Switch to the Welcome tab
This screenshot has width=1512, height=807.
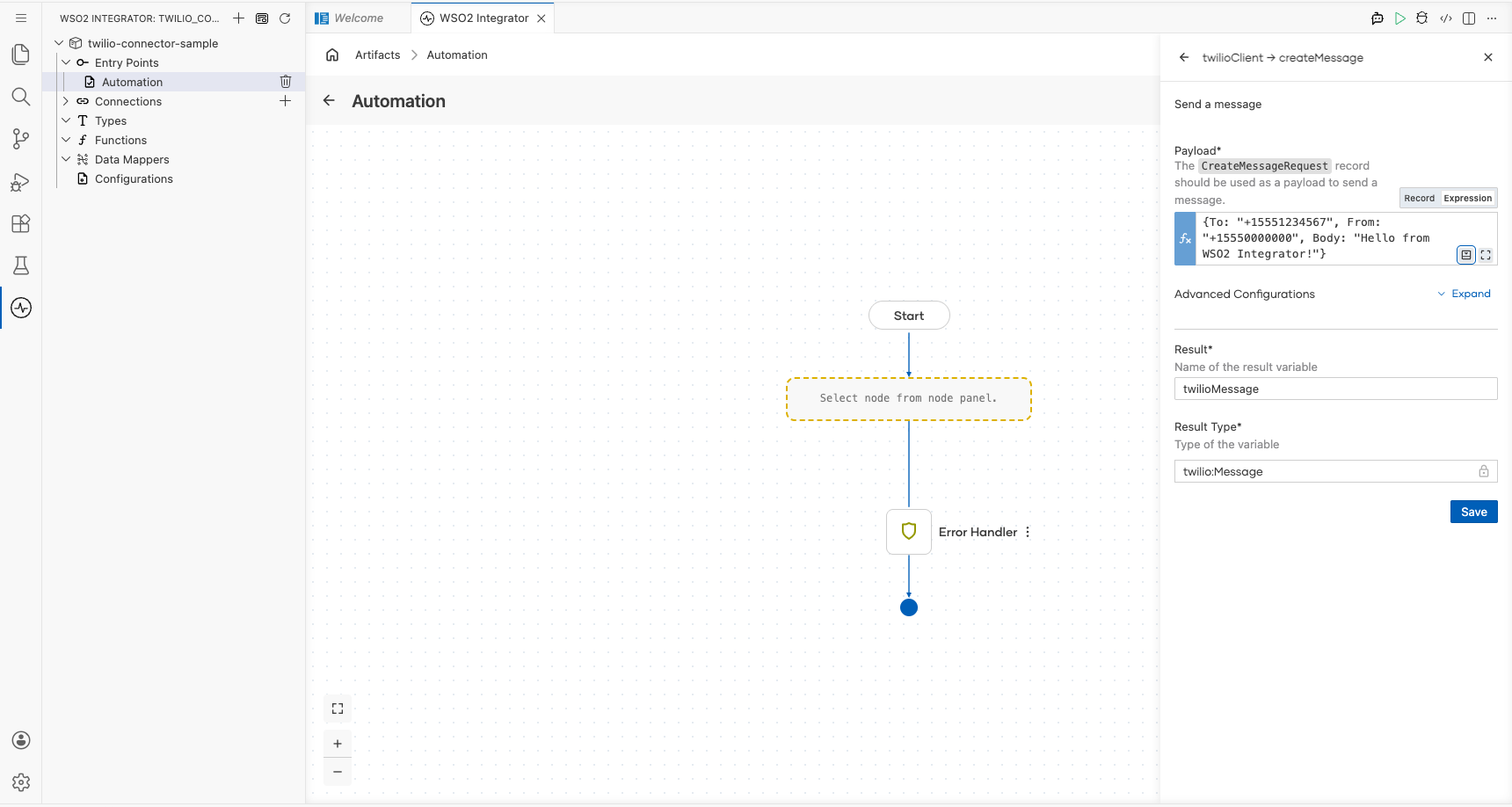coord(359,18)
